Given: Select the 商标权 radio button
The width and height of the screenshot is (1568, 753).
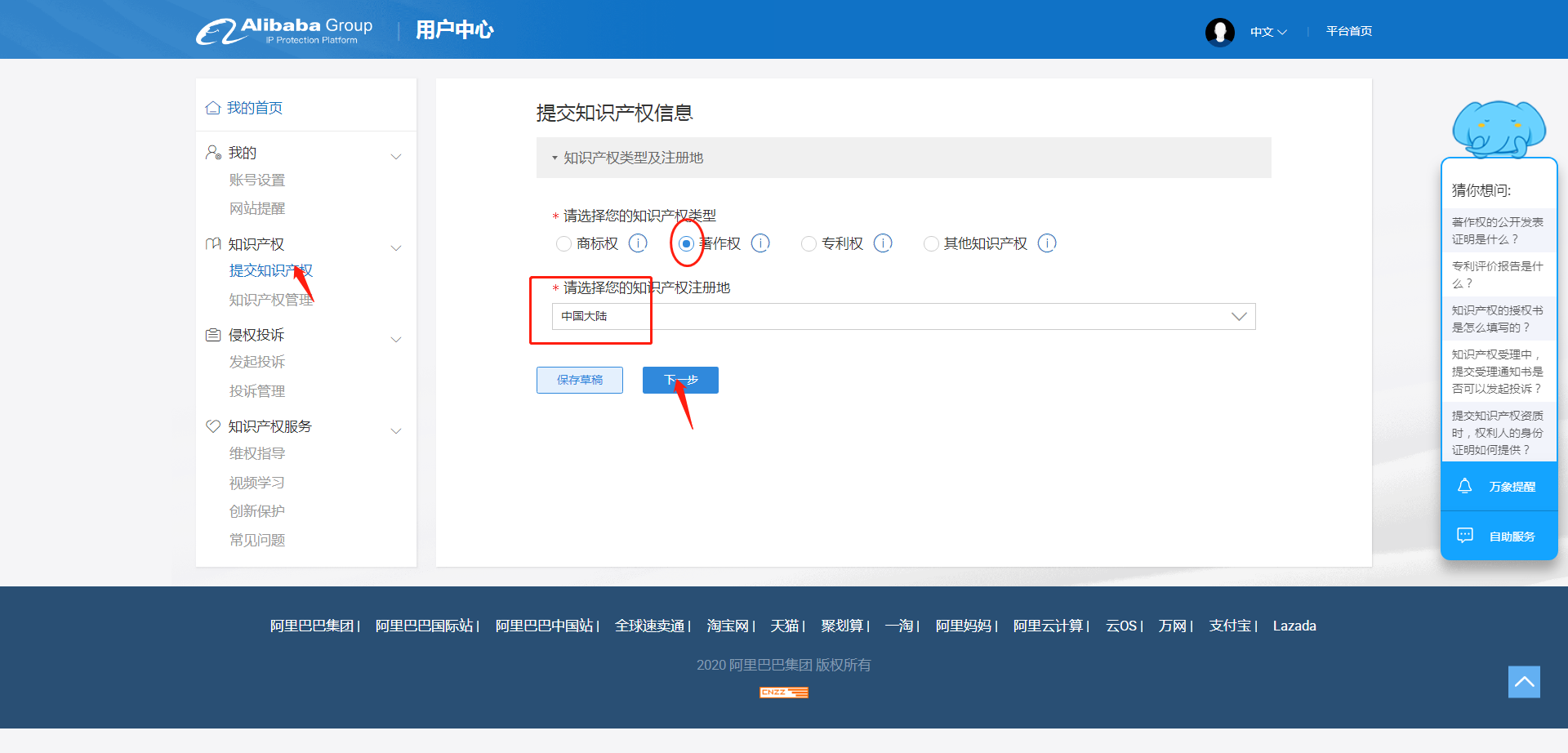Looking at the screenshot, I should click(563, 244).
